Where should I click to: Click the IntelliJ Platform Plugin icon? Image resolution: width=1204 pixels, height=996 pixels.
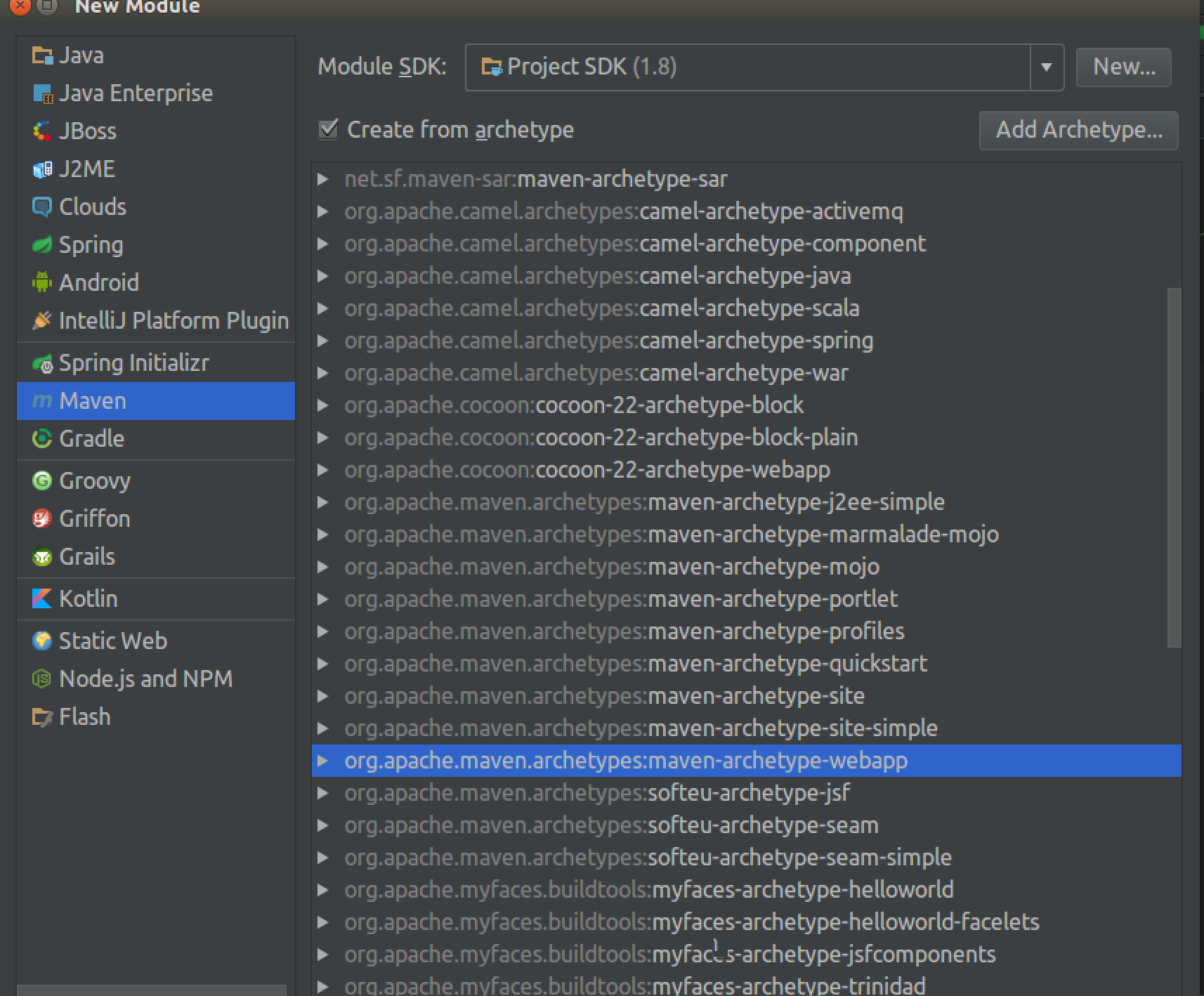42,321
